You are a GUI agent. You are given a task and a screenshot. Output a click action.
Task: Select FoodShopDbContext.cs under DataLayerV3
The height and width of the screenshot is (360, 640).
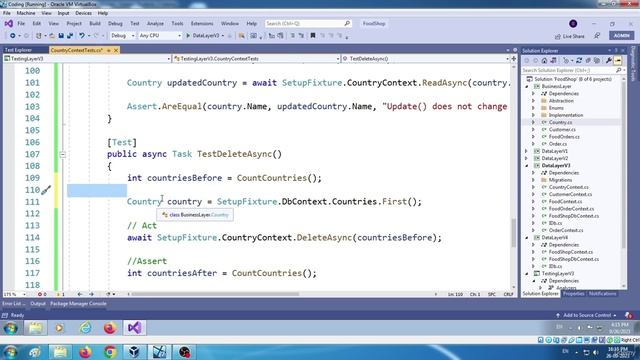[x=573, y=216]
